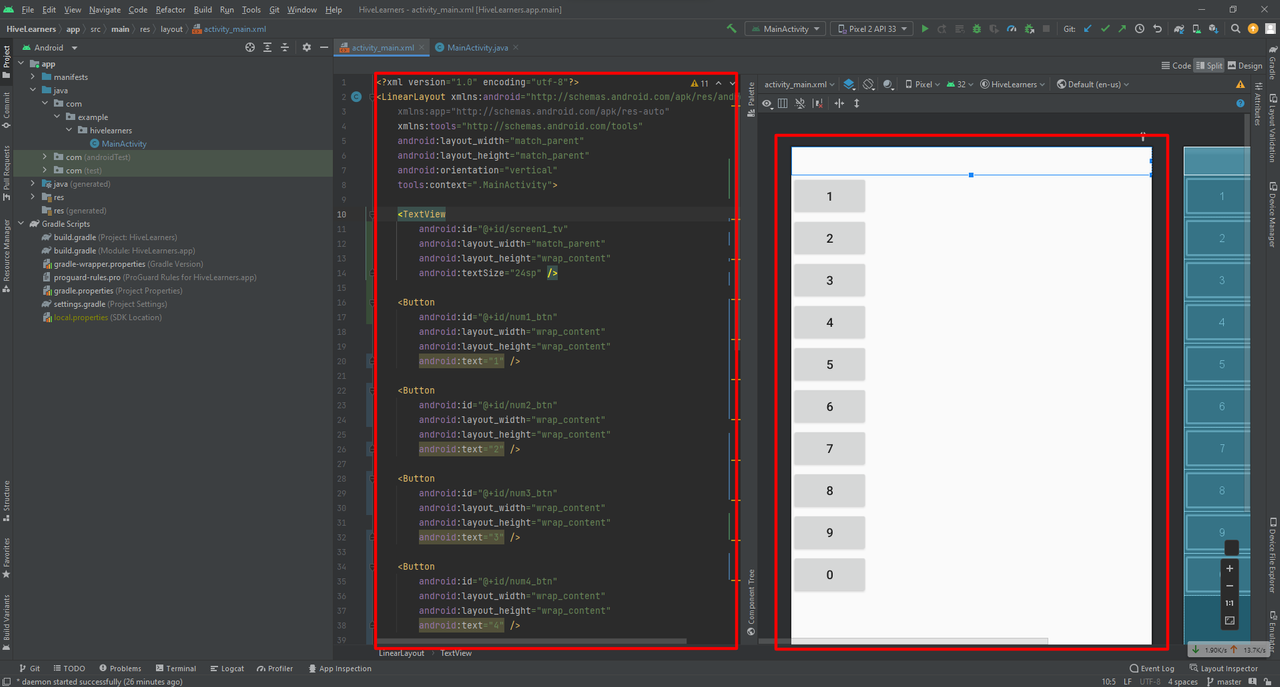Image resolution: width=1280 pixels, height=687 pixels.
Task: Click button 5 in the design preview
Action: 829,365
